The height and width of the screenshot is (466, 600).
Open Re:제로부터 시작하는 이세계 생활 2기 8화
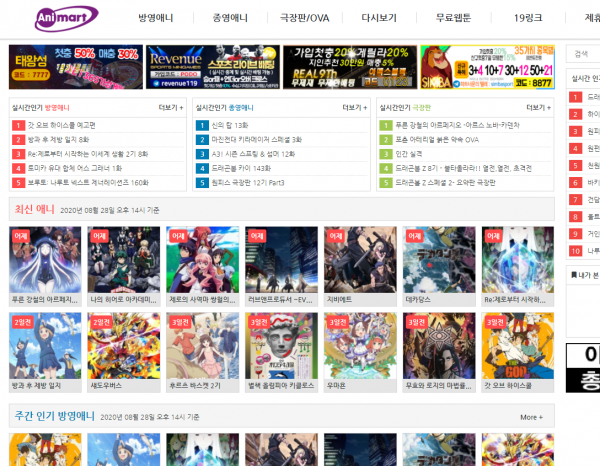(88, 154)
